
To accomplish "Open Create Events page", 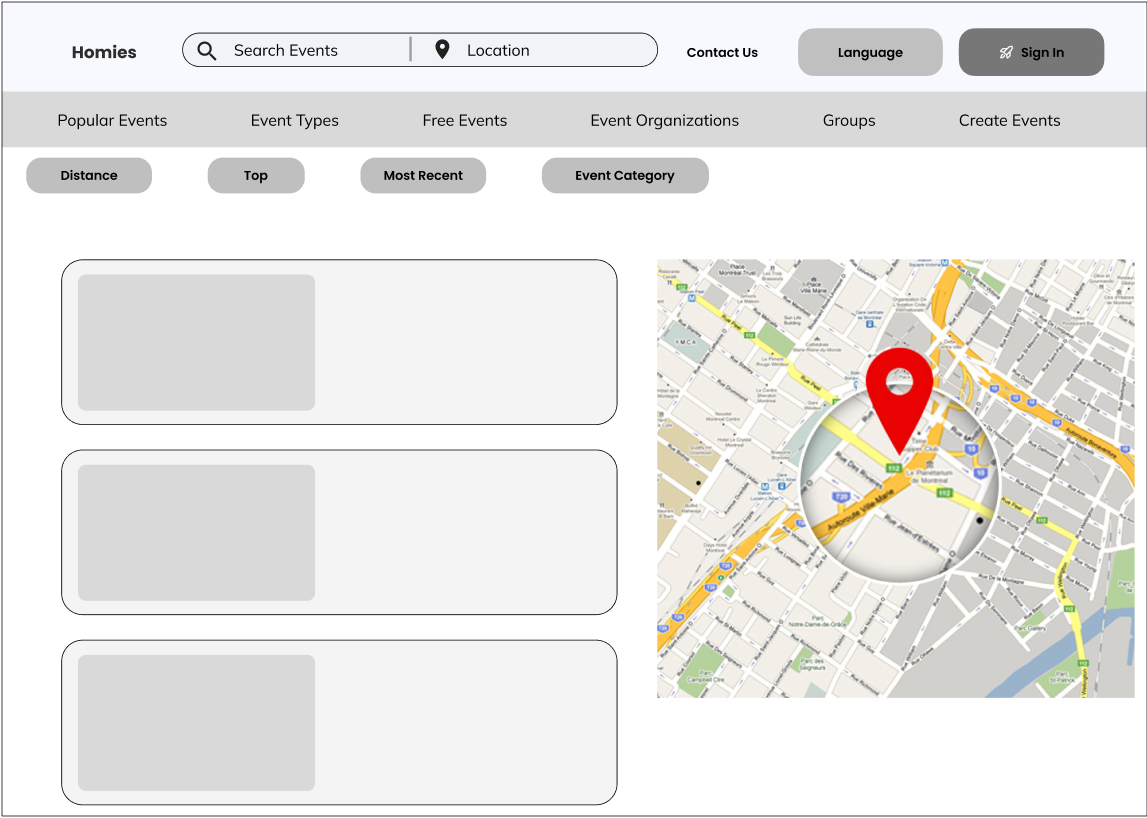I will (x=1009, y=120).
